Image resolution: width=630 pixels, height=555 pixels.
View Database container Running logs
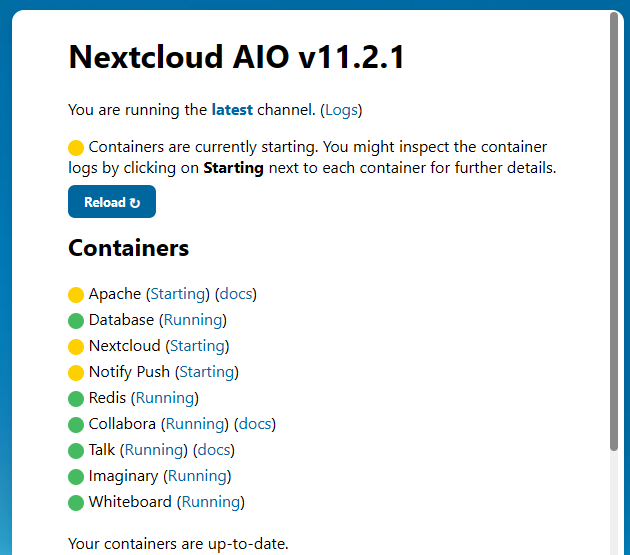(x=193, y=320)
